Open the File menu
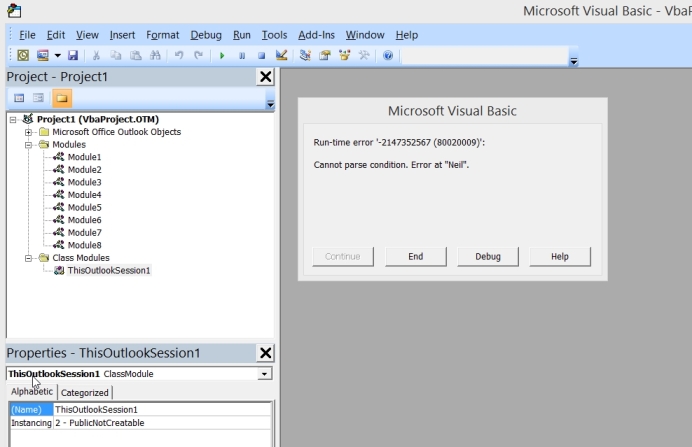Image resolution: width=692 pixels, height=447 pixels. [27, 35]
